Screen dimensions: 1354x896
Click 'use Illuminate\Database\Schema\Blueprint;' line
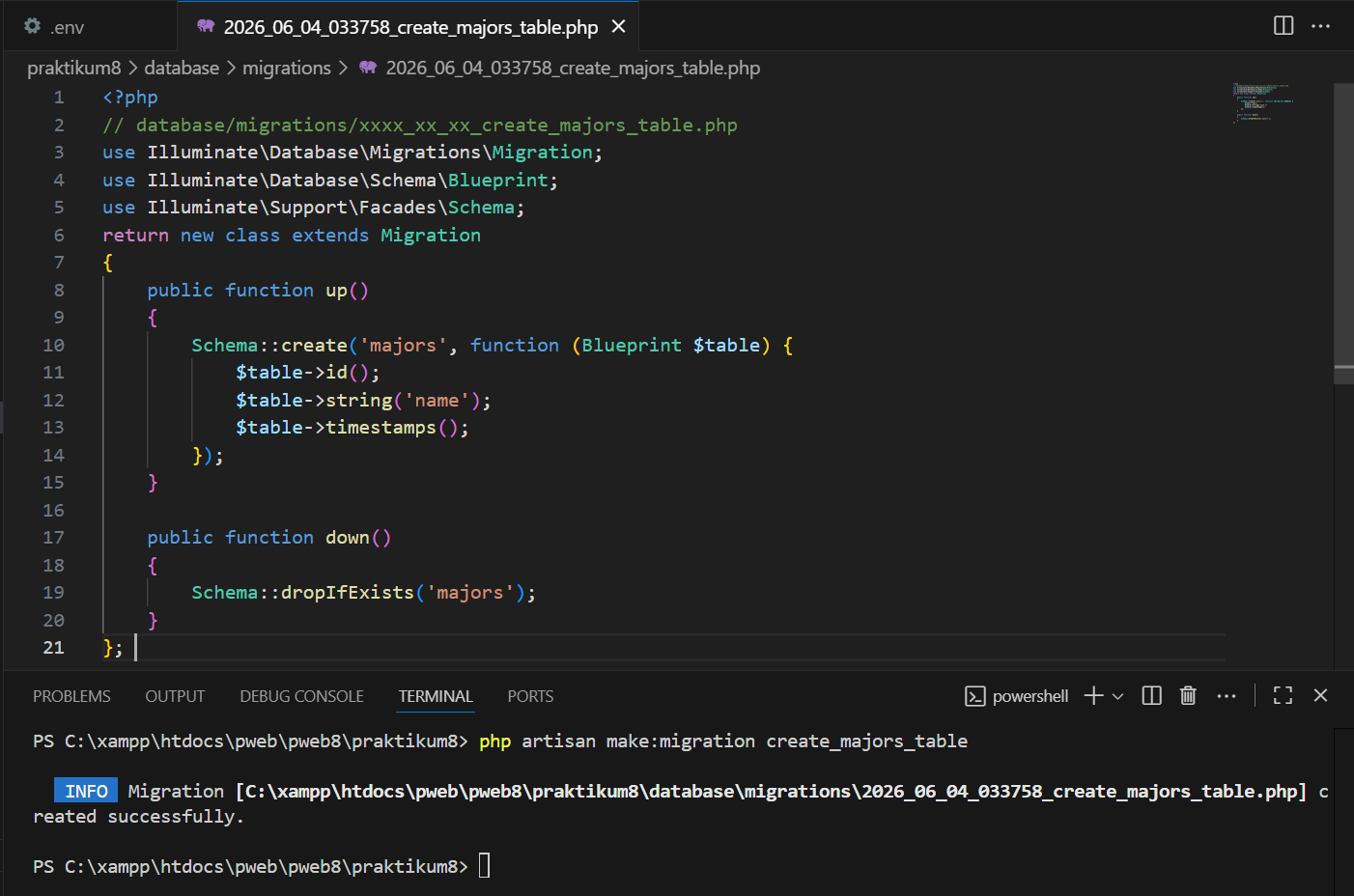pyautogui.click(x=330, y=180)
